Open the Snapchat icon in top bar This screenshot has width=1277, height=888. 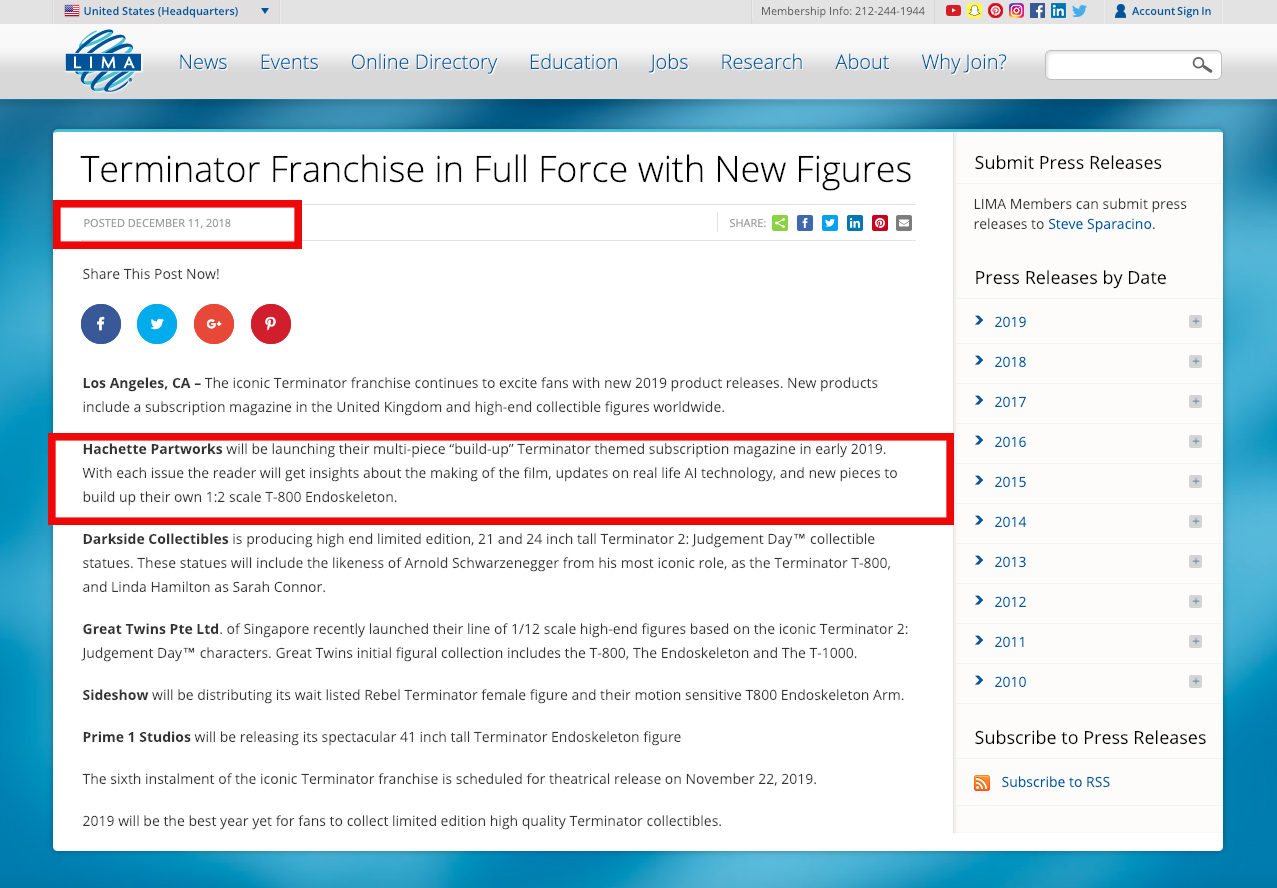(x=974, y=11)
